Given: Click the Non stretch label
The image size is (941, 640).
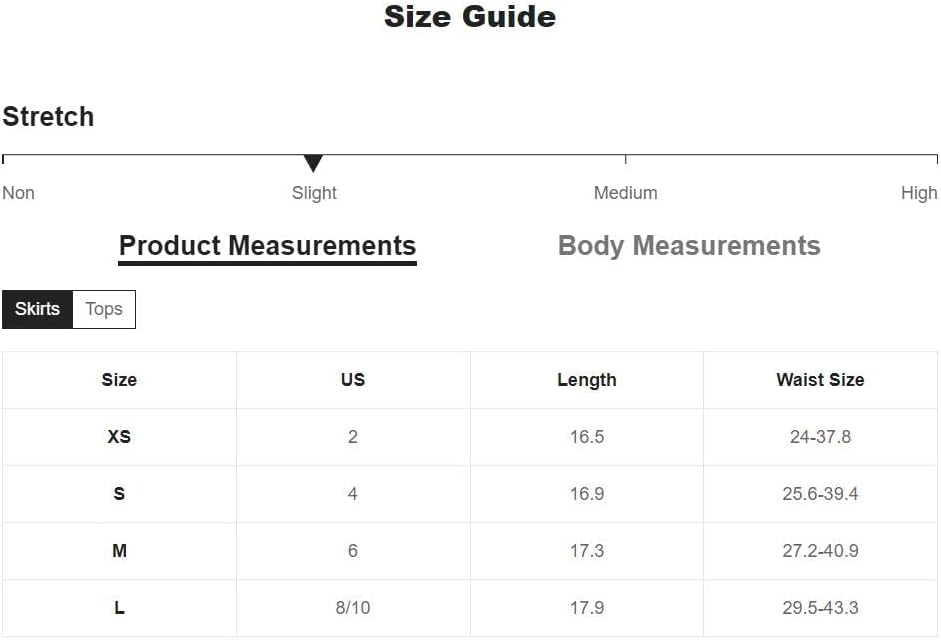Looking at the screenshot, I should [19, 193].
